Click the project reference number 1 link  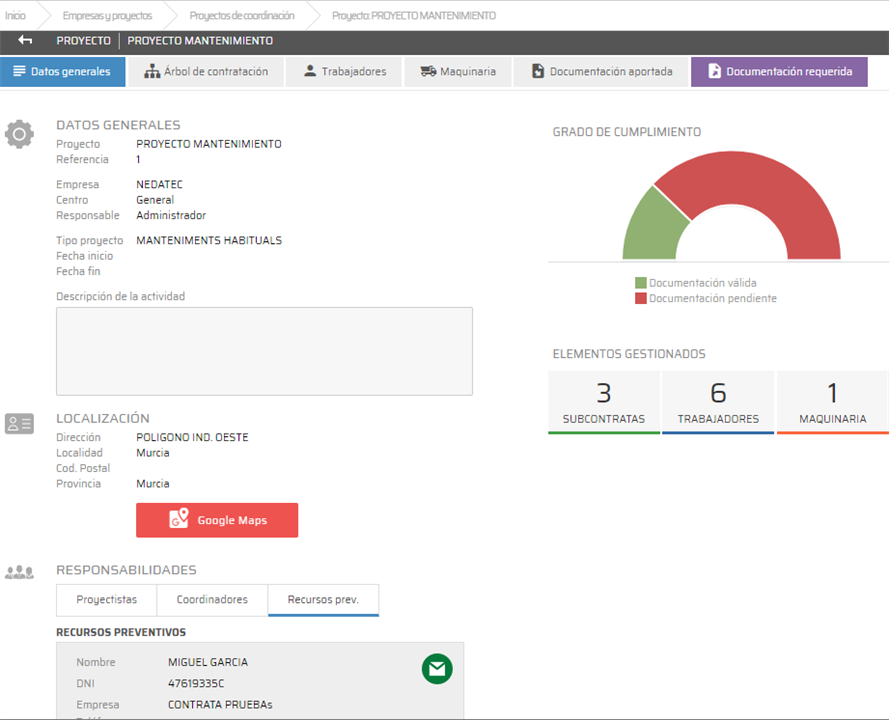(138, 160)
